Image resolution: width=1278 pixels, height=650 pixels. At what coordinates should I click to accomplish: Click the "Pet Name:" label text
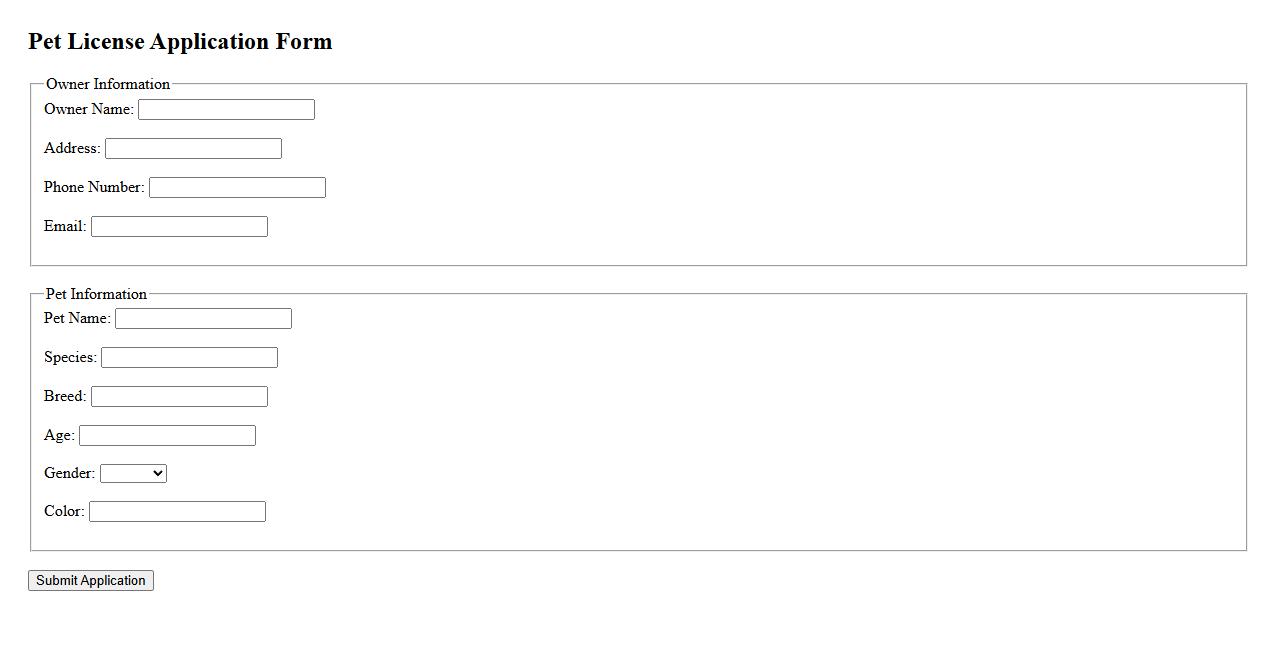(77, 318)
